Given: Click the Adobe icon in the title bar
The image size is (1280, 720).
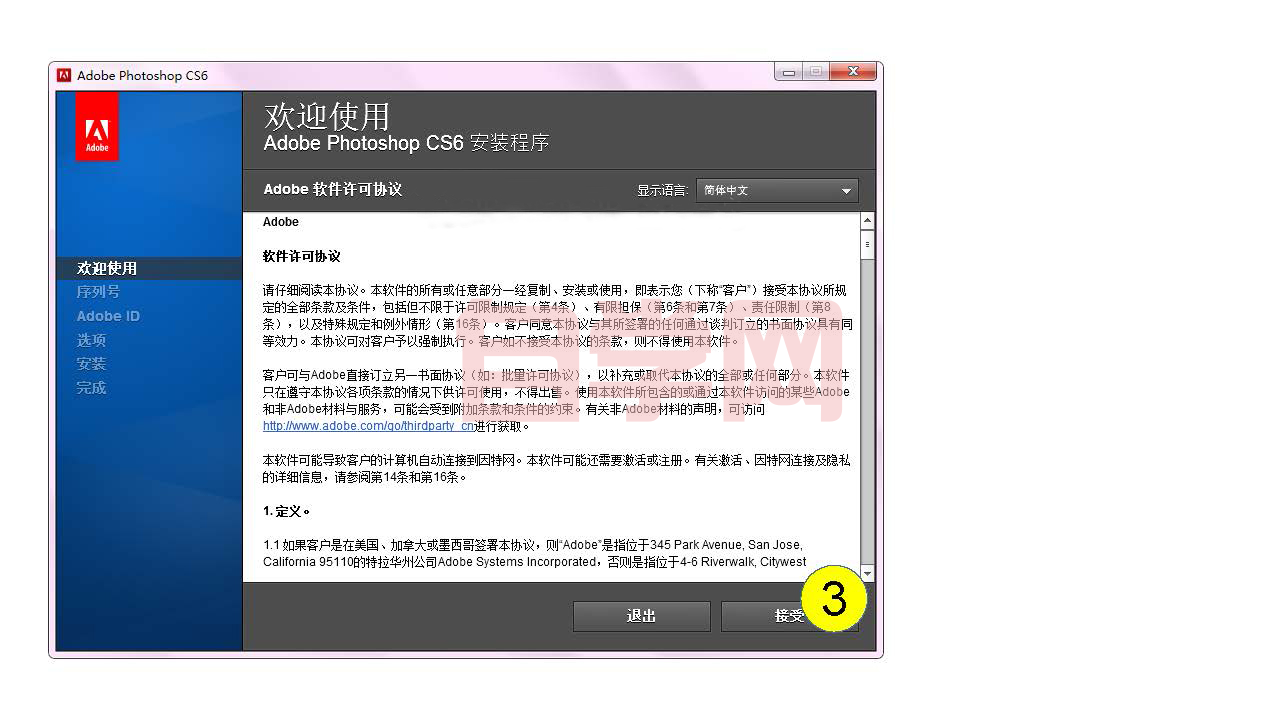Looking at the screenshot, I should 64,75.
